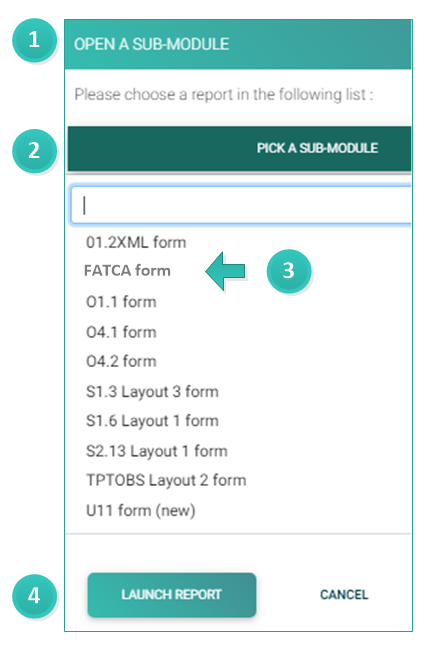Choose TPTOBS Layout 2 form
Screen dimensions: 446x652
[166, 480]
